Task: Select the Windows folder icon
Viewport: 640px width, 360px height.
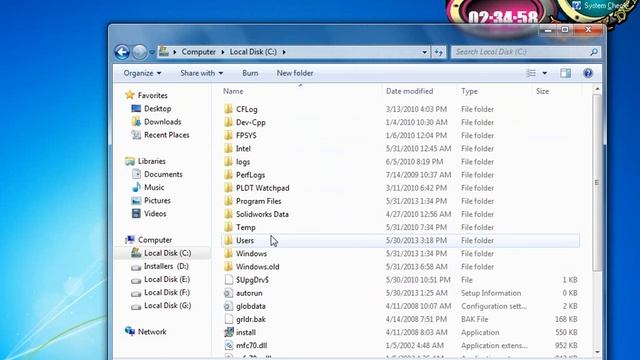Action: click(x=229, y=253)
